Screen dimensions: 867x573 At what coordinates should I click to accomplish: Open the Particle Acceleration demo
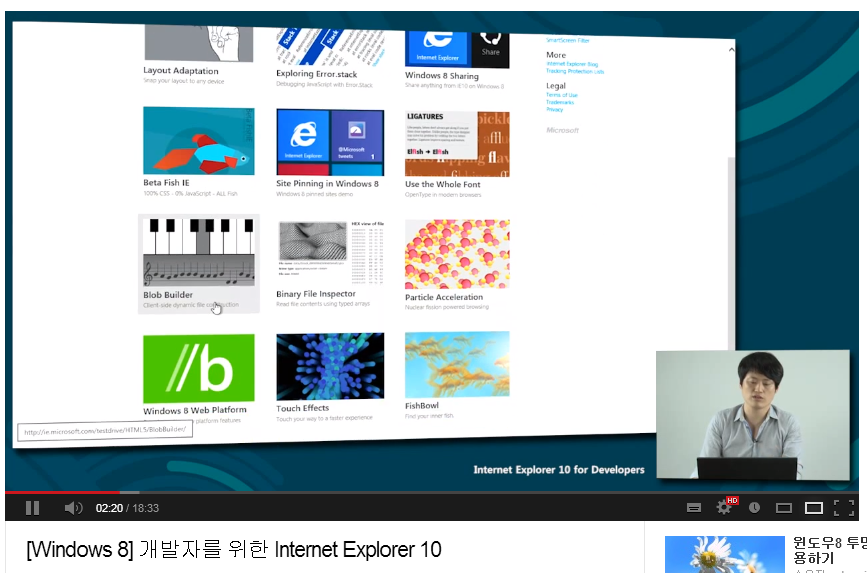(x=457, y=264)
